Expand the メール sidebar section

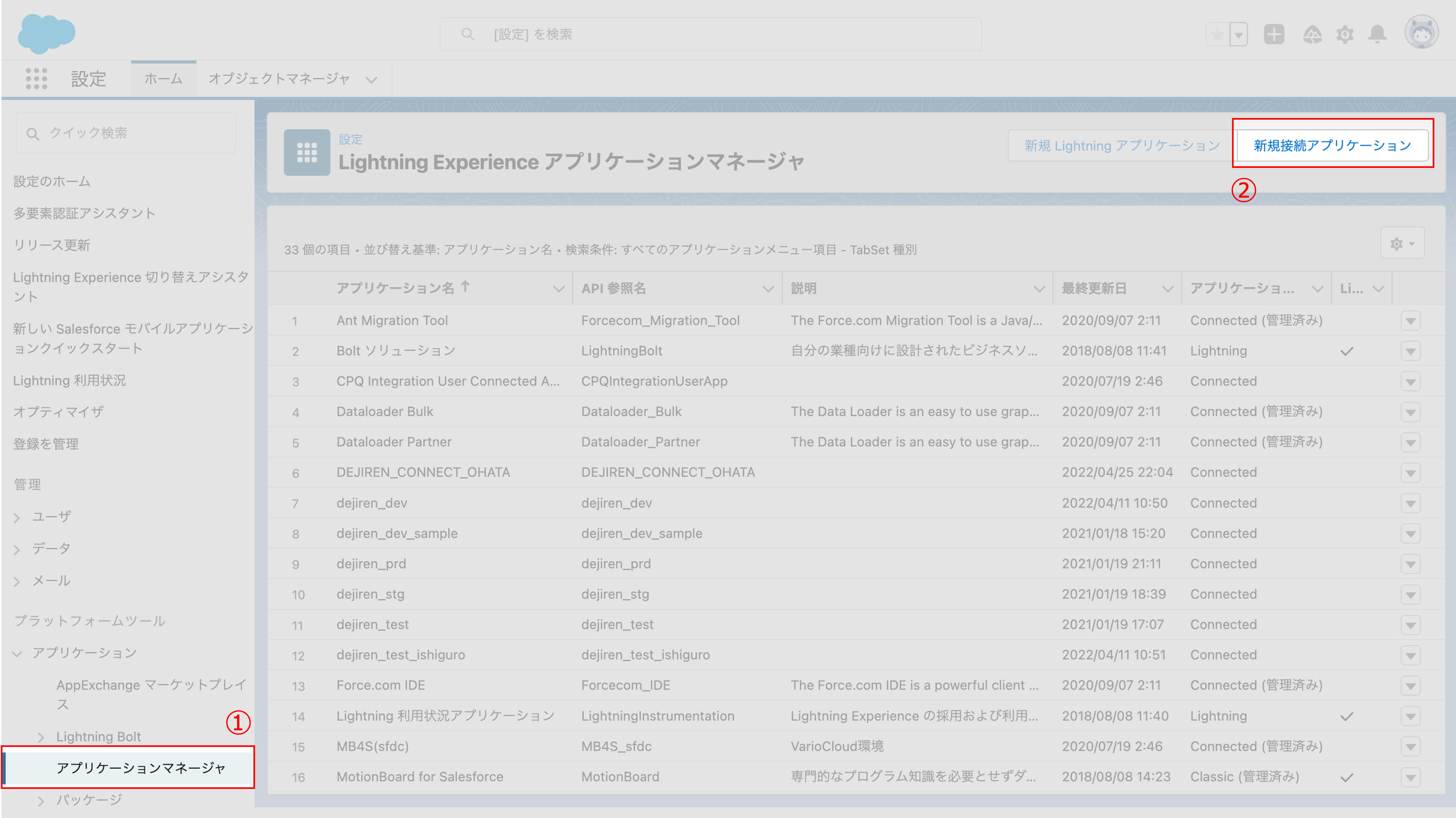(x=17, y=581)
